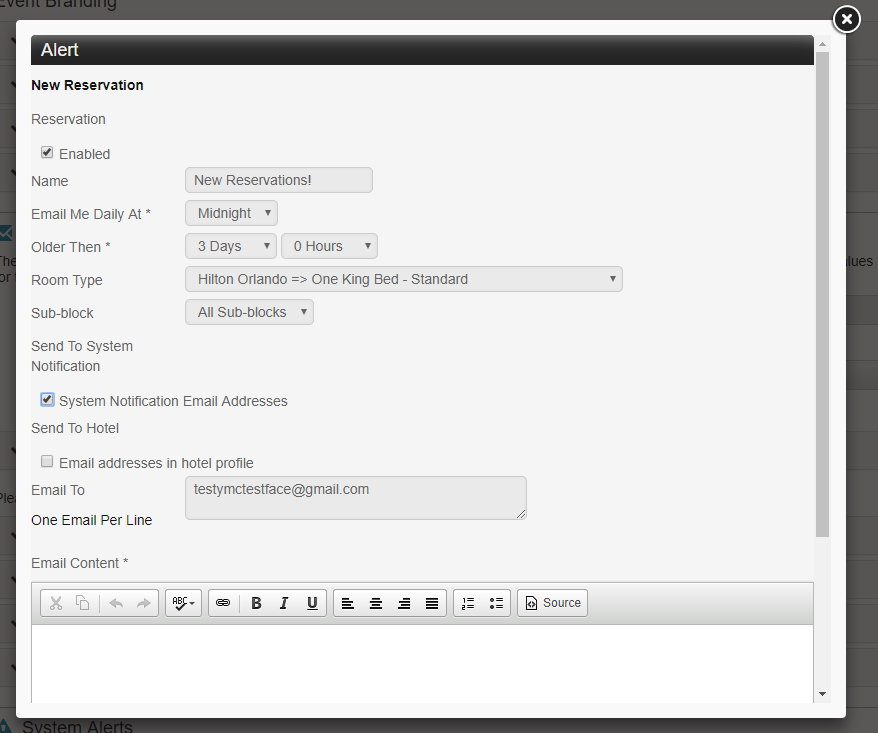
Task: Click 'System Alerts' heading in background page
Action: pos(77,727)
